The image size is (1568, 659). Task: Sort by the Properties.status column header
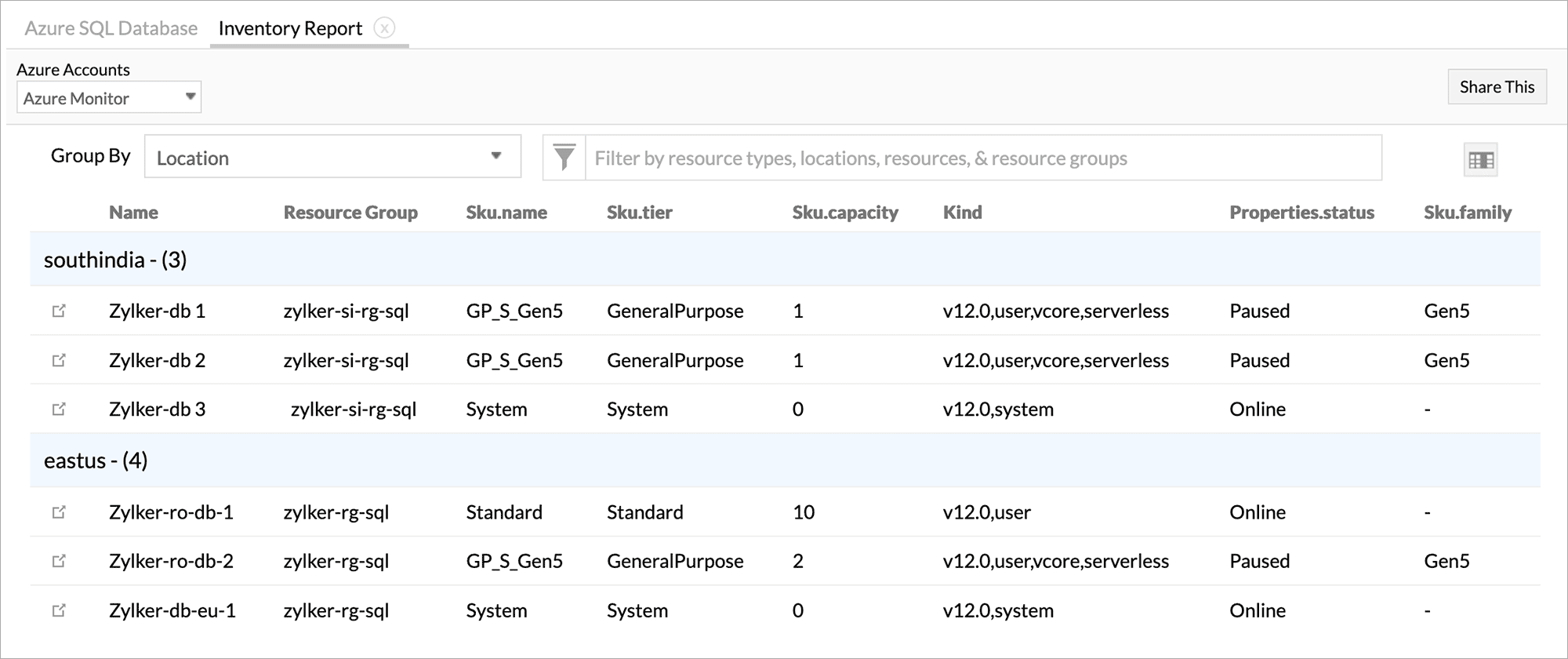coord(1301,213)
